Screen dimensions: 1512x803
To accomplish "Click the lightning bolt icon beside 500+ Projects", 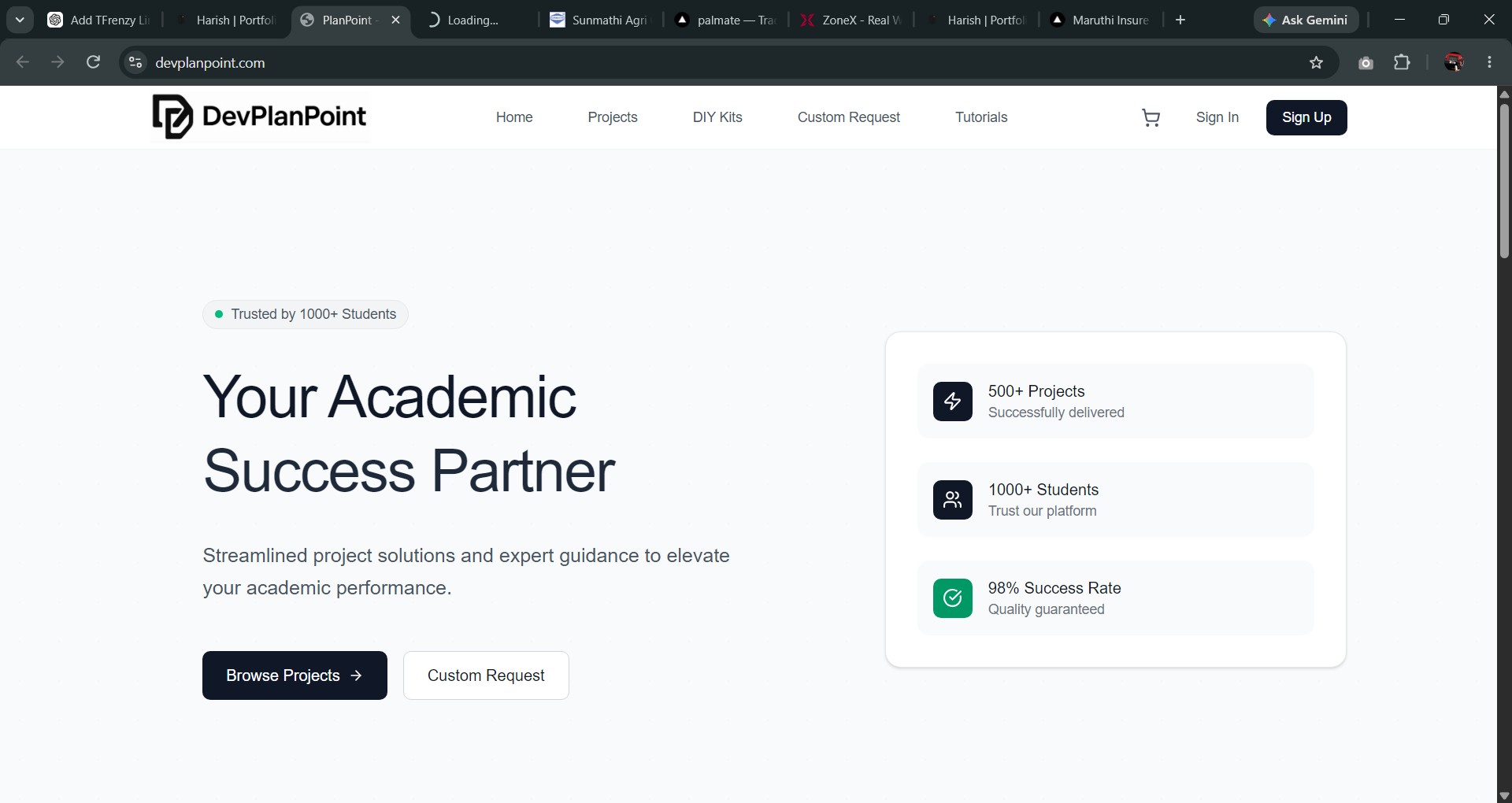I will pyautogui.click(x=953, y=401).
